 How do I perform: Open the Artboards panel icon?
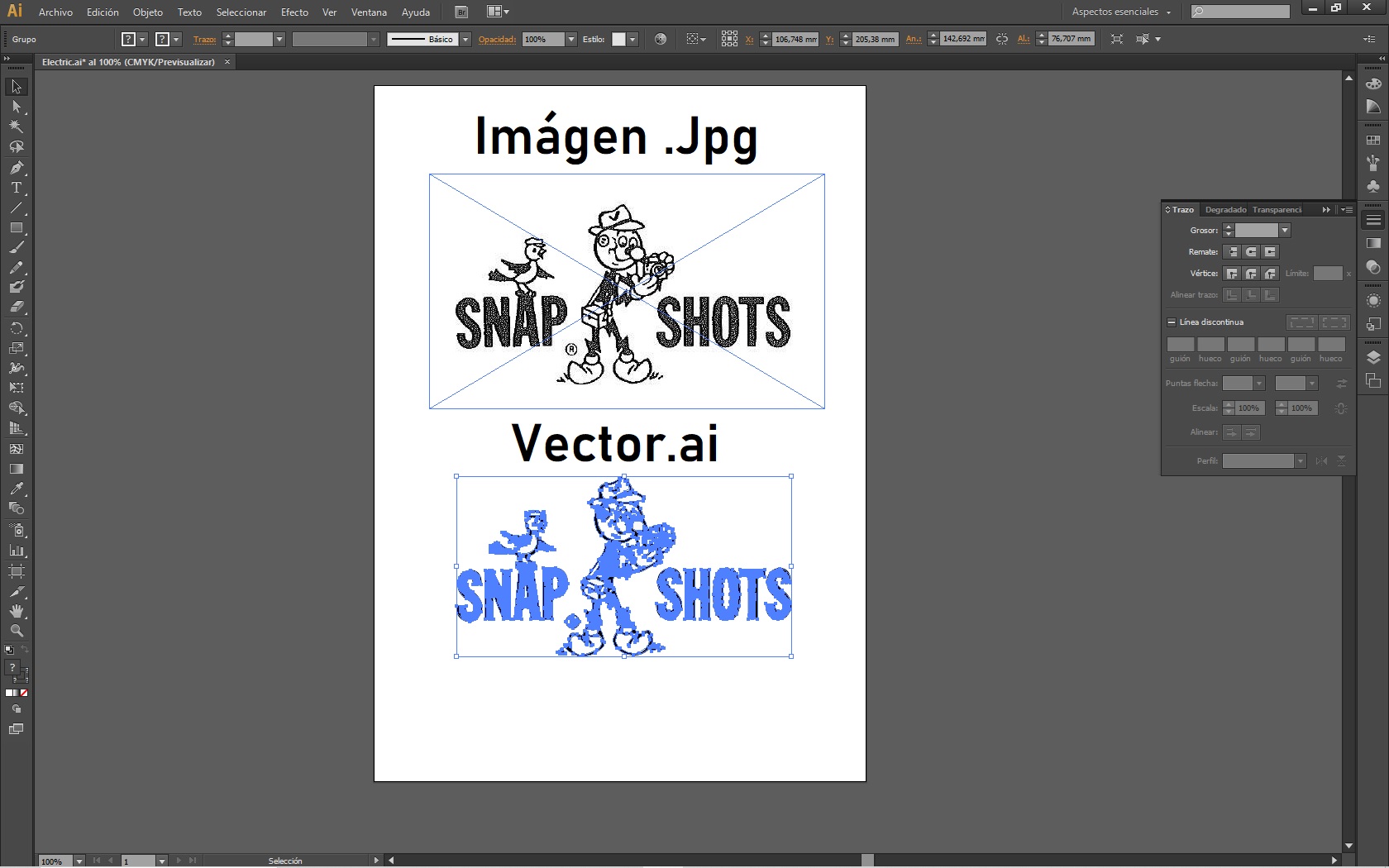pyautogui.click(x=1373, y=380)
